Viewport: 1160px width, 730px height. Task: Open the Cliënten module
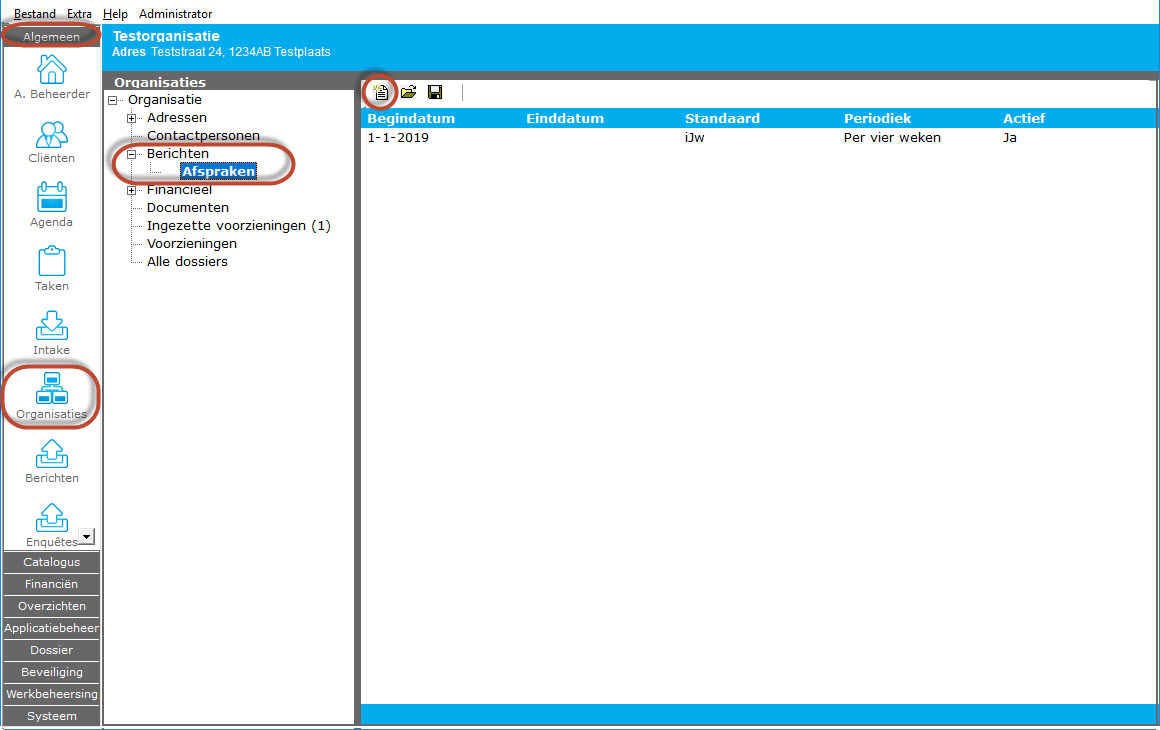51,135
